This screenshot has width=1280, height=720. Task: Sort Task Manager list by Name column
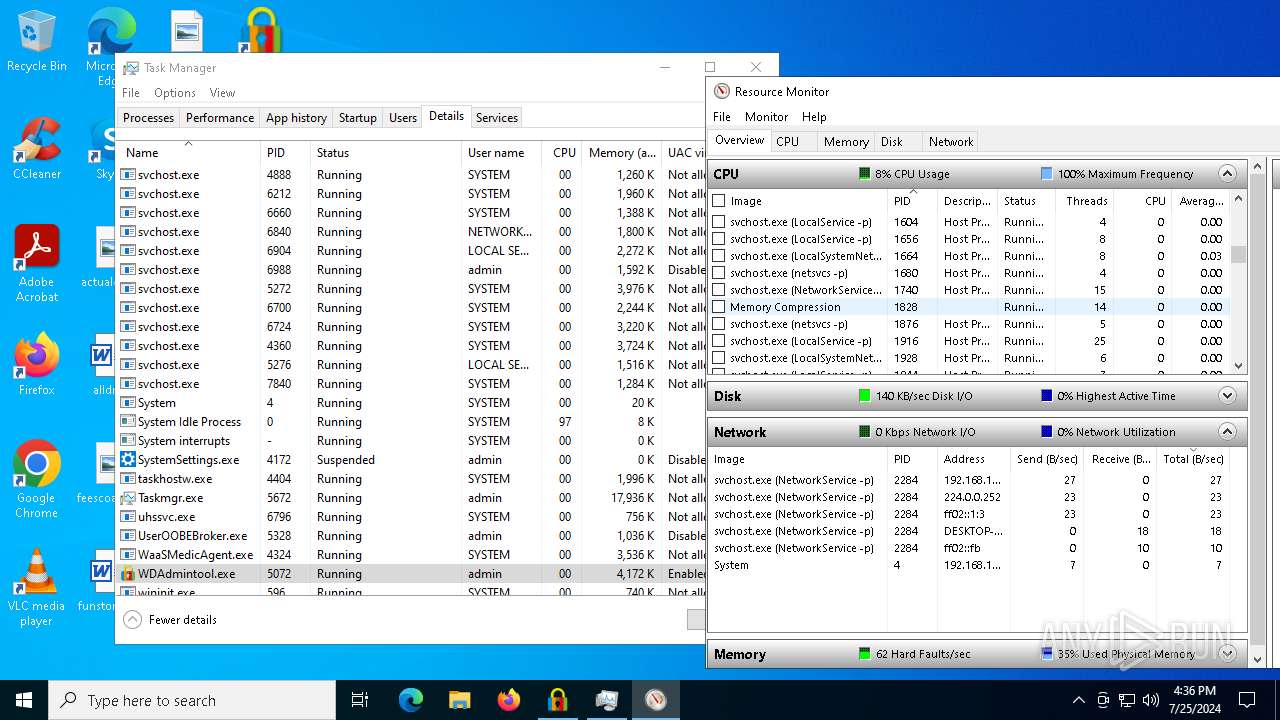(188, 153)
